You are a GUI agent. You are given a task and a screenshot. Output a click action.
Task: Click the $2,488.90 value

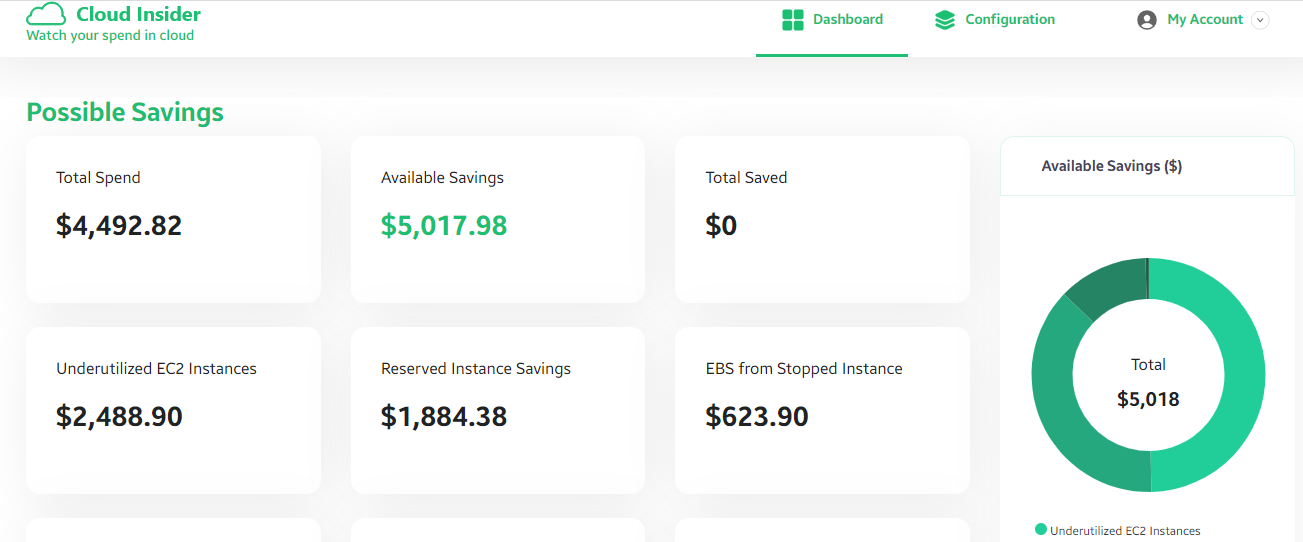119,416
